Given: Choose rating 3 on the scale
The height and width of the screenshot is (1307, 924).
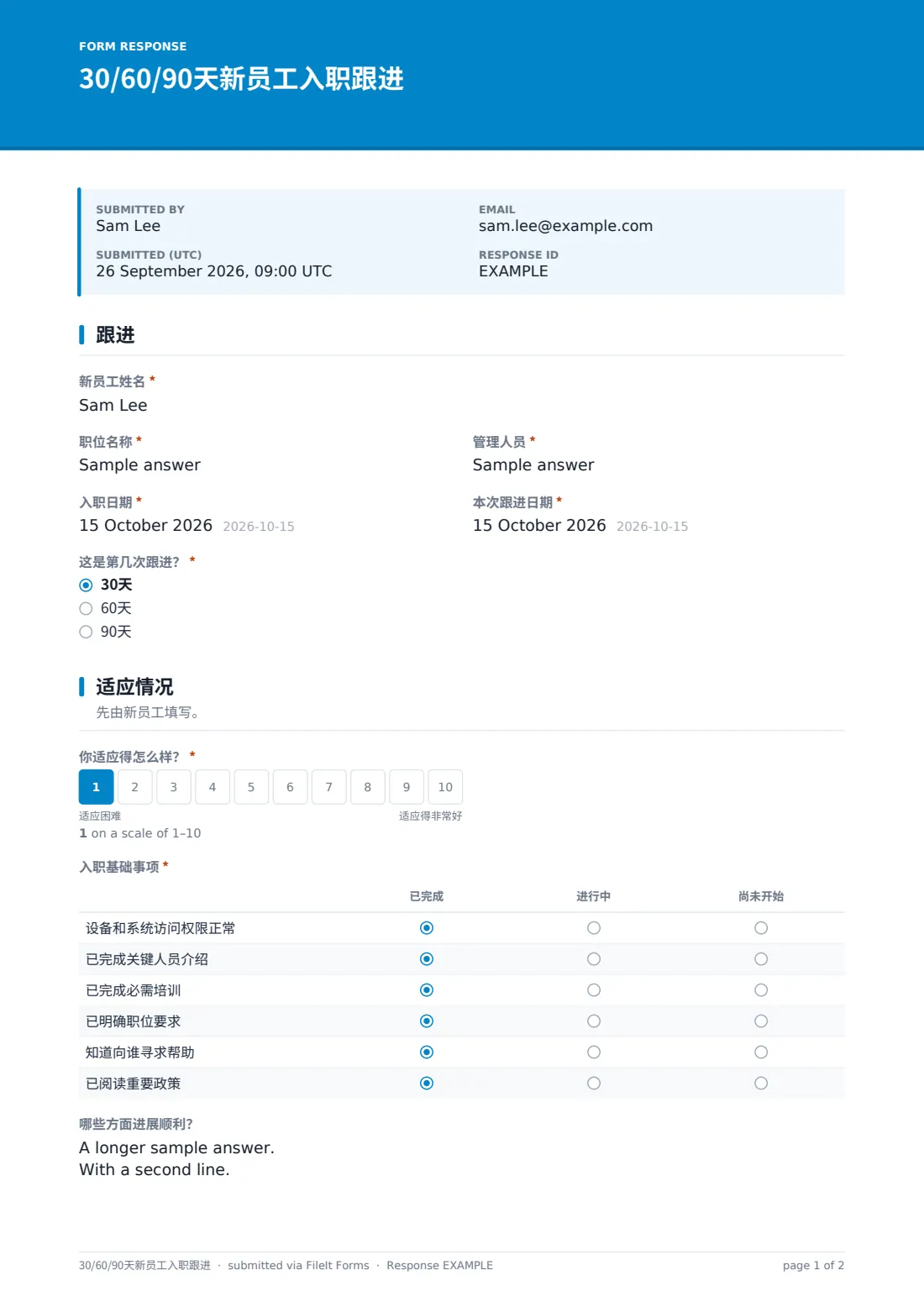Looking at the screenshot, I should [x=174, y=787].
